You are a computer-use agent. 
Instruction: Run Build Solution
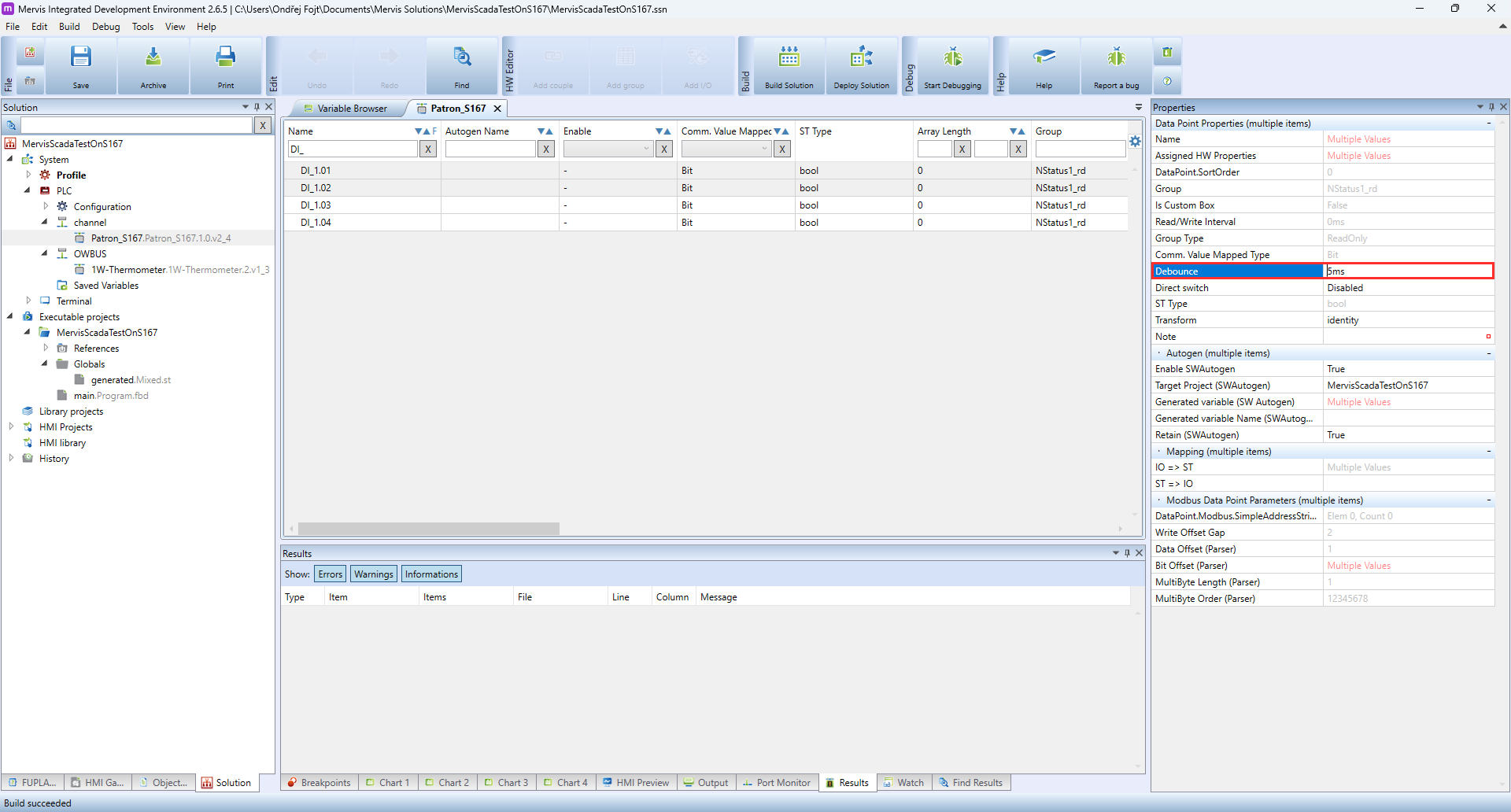pos(789,65)
